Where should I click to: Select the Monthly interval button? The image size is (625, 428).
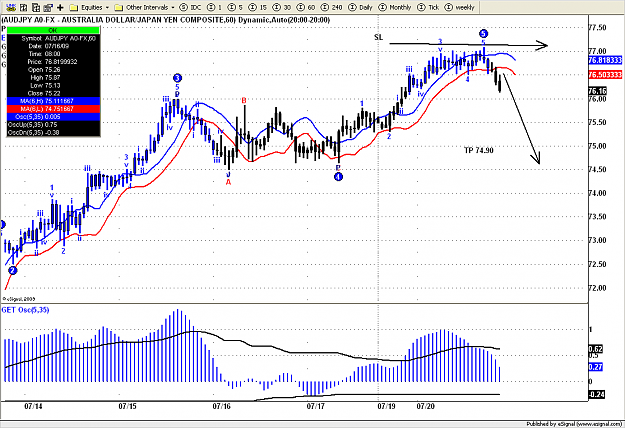(395, 7)
